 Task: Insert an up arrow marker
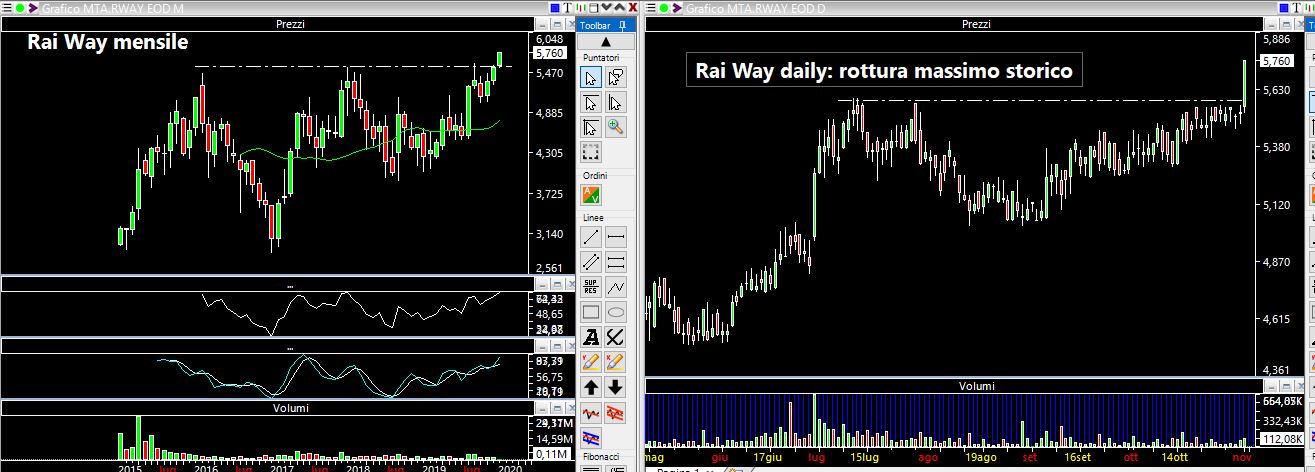591,387
